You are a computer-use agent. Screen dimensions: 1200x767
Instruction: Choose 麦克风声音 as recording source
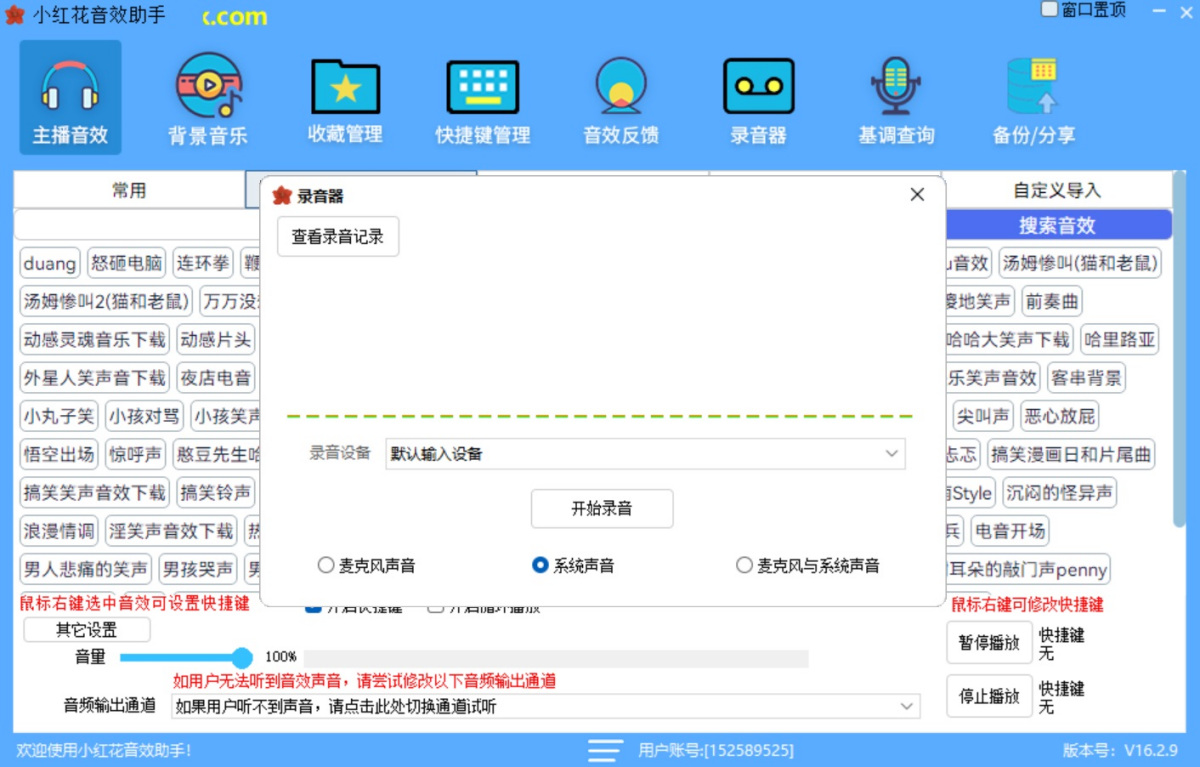326,564
